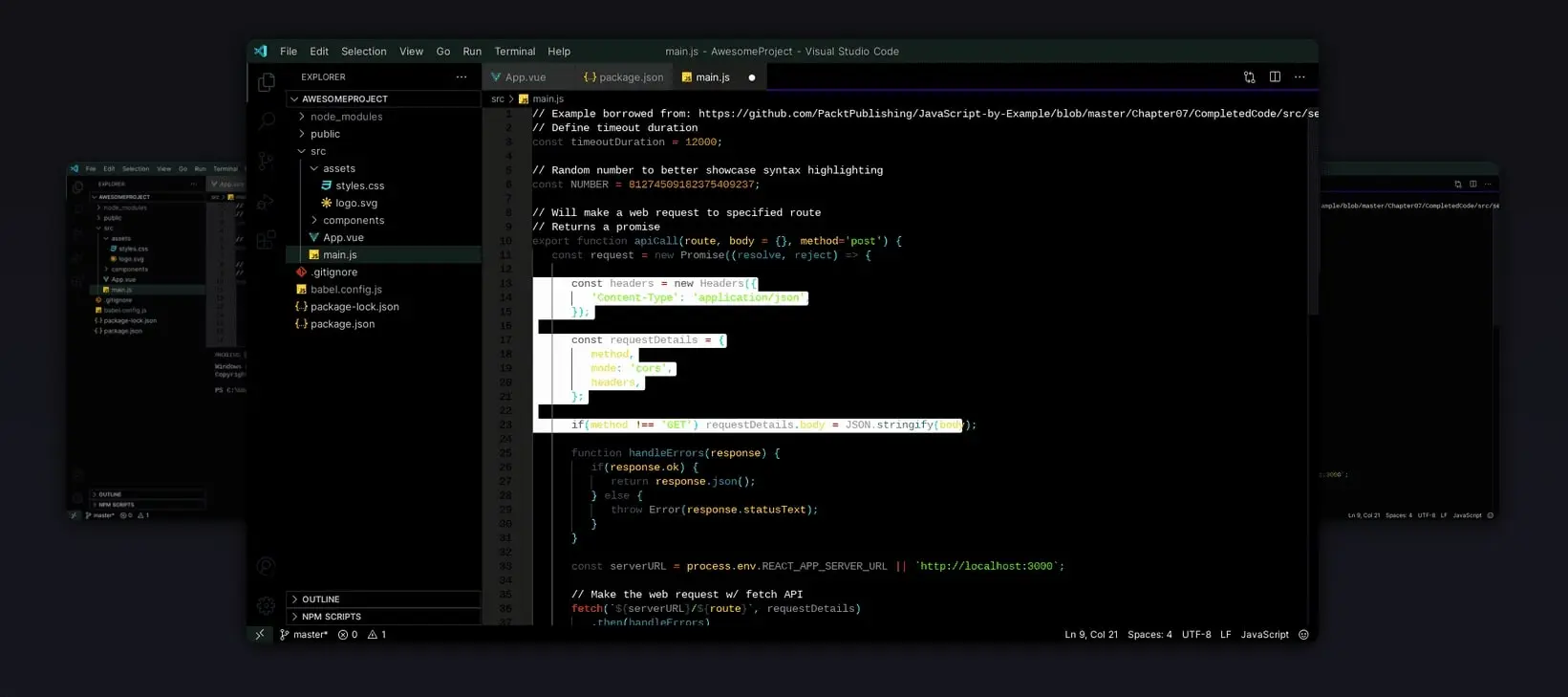Expand the OUTLINE section
The width and height of the screenshot is (1568, 697).
coord(383,599)
